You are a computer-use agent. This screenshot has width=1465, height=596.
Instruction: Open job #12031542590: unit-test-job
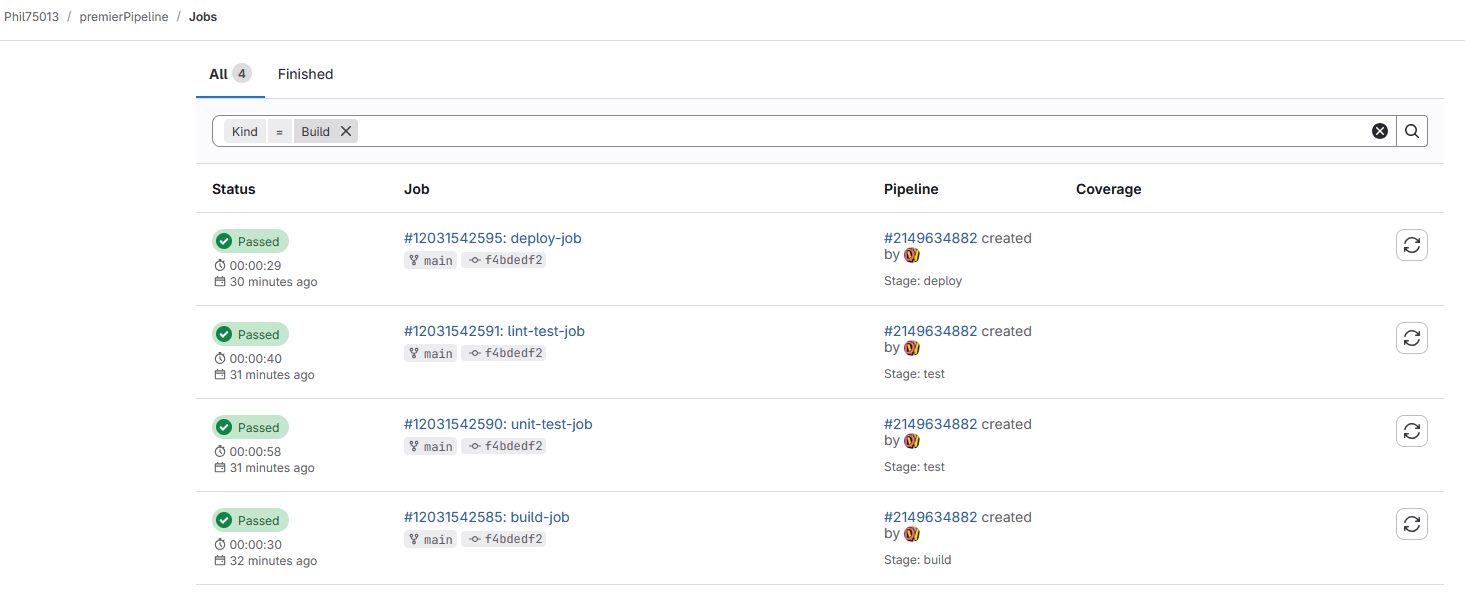498,424
